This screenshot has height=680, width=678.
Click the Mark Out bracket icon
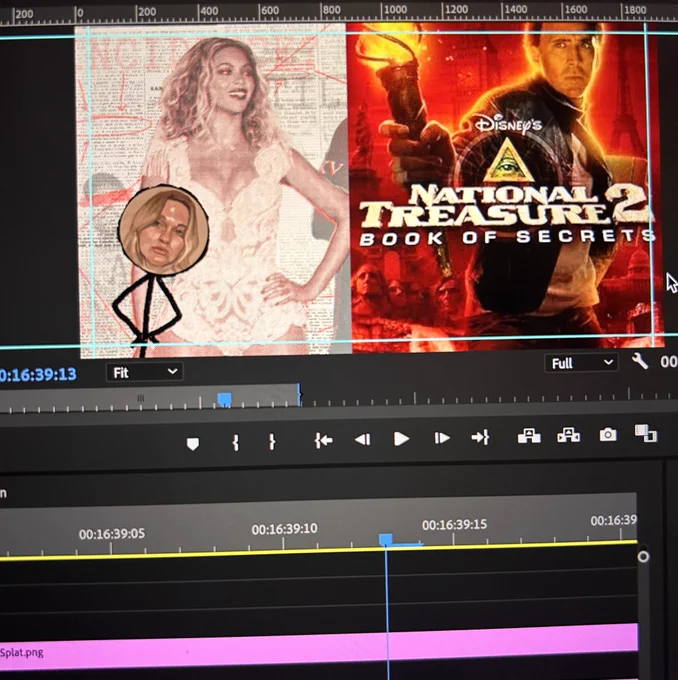click(272, 441)
